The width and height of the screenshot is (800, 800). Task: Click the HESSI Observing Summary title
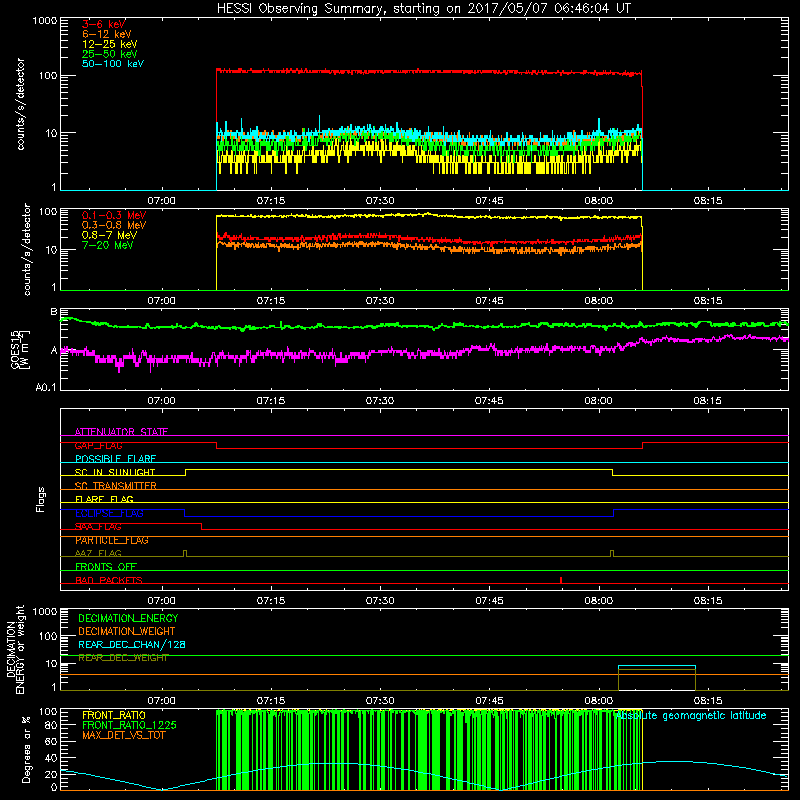point(423,8)
